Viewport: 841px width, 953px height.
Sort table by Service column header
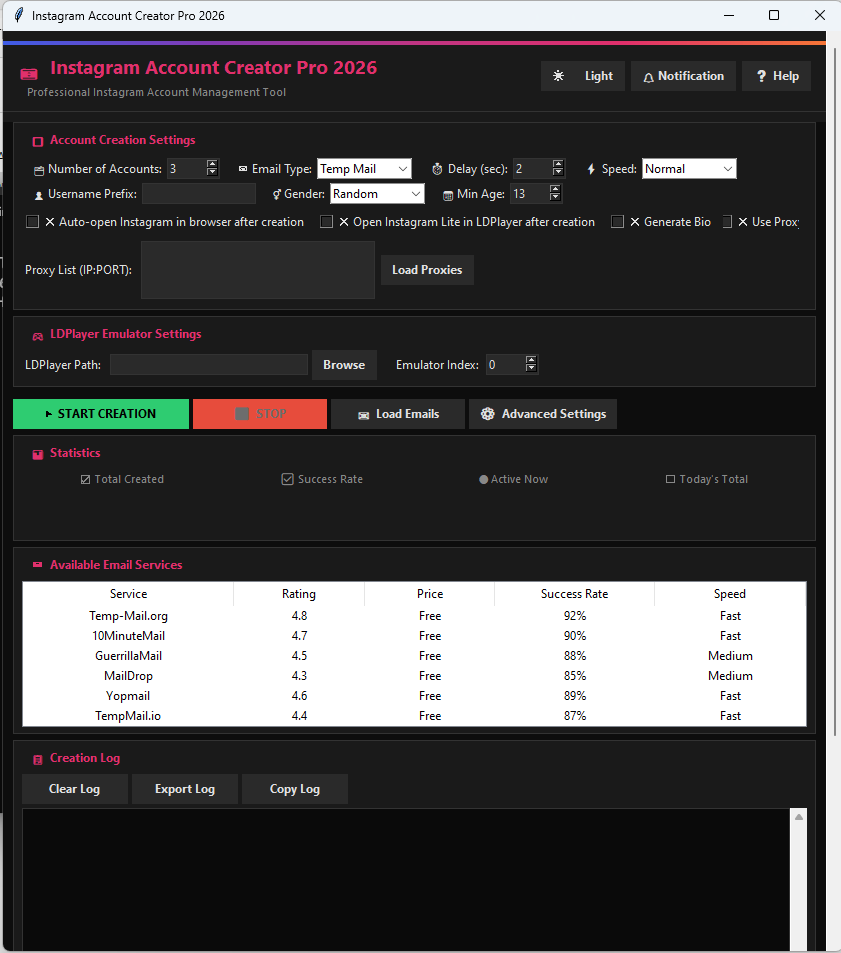coord(128,594)
